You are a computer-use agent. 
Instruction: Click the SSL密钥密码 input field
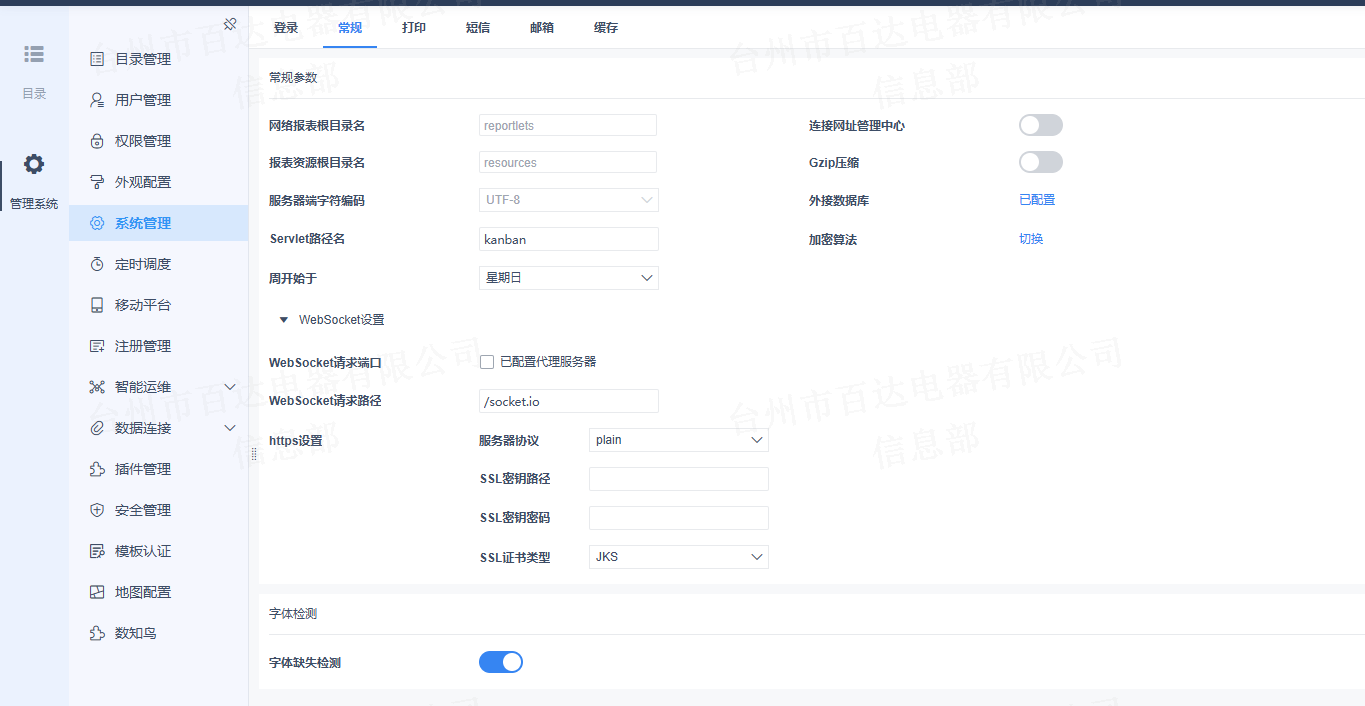pos(679,518)
